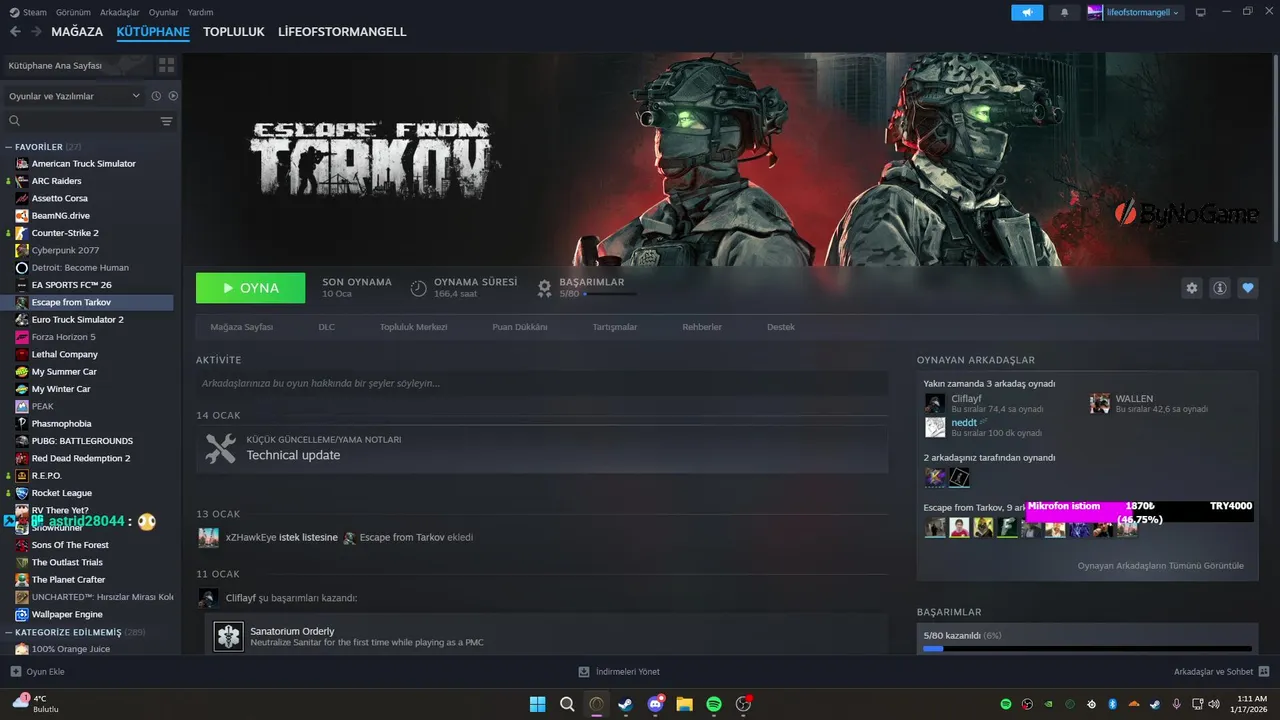Open Discord from the Windows taskbar

655,704
